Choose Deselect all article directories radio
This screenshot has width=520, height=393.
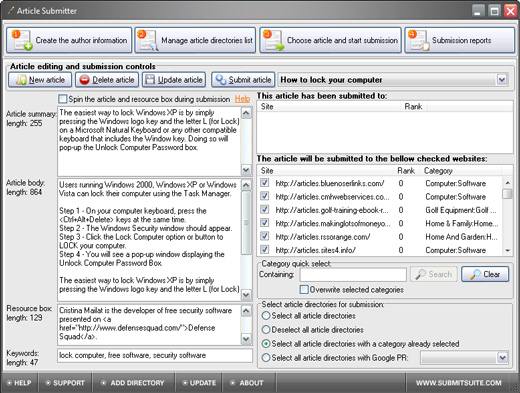[266, 330]
